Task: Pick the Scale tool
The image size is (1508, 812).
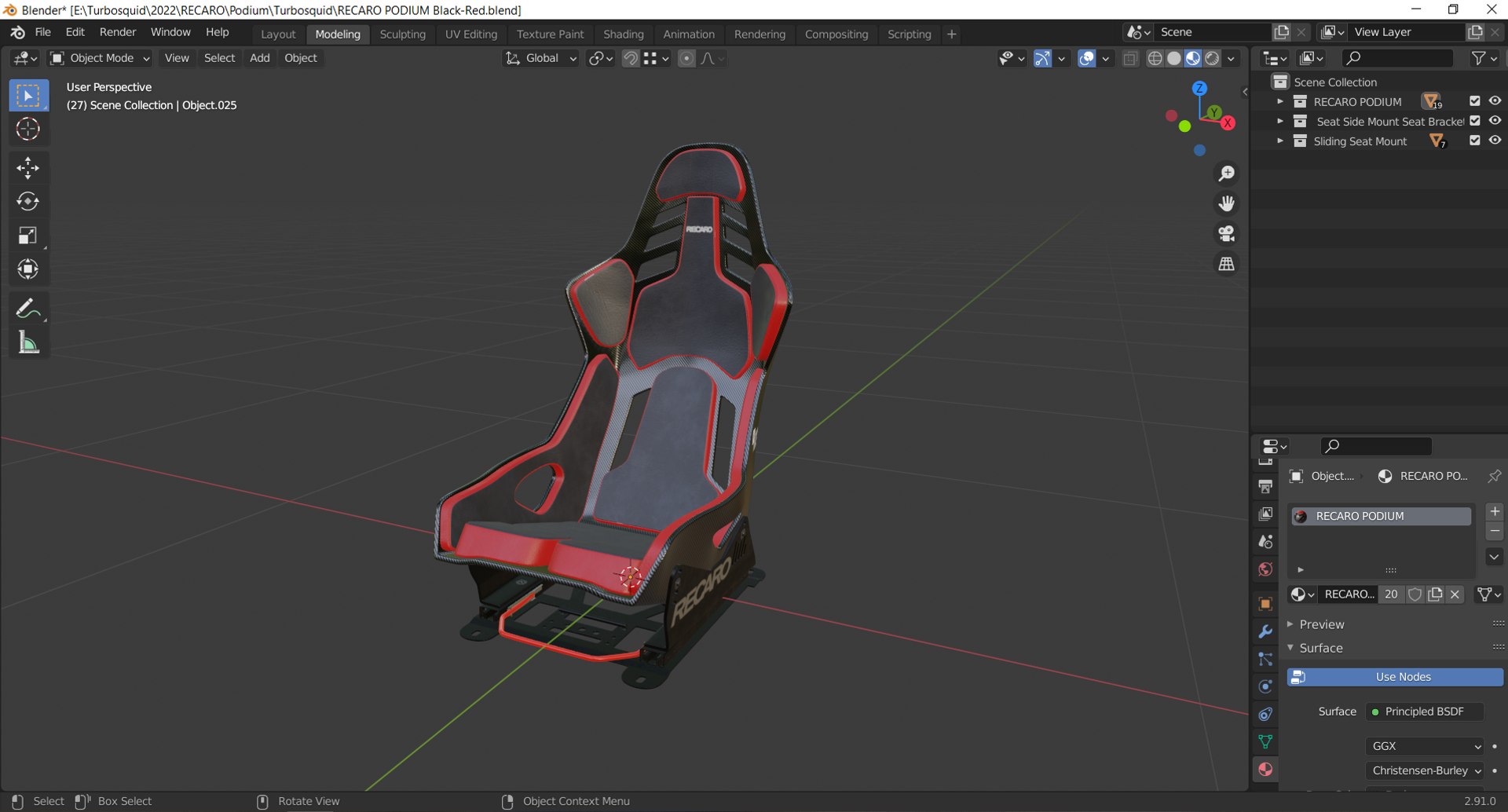Action: click(x=28, y=236)
